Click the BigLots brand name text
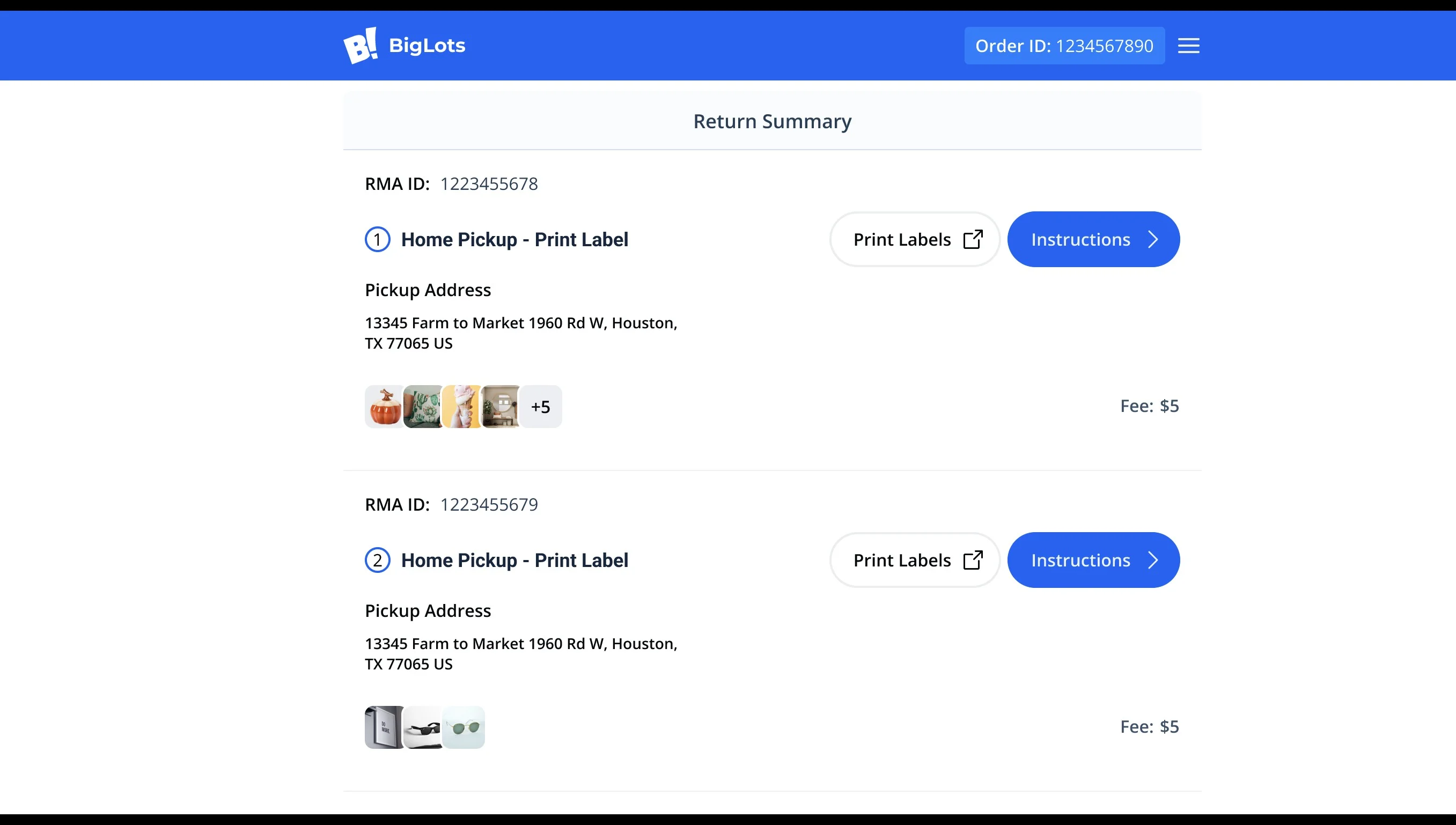 coord(426,46)
